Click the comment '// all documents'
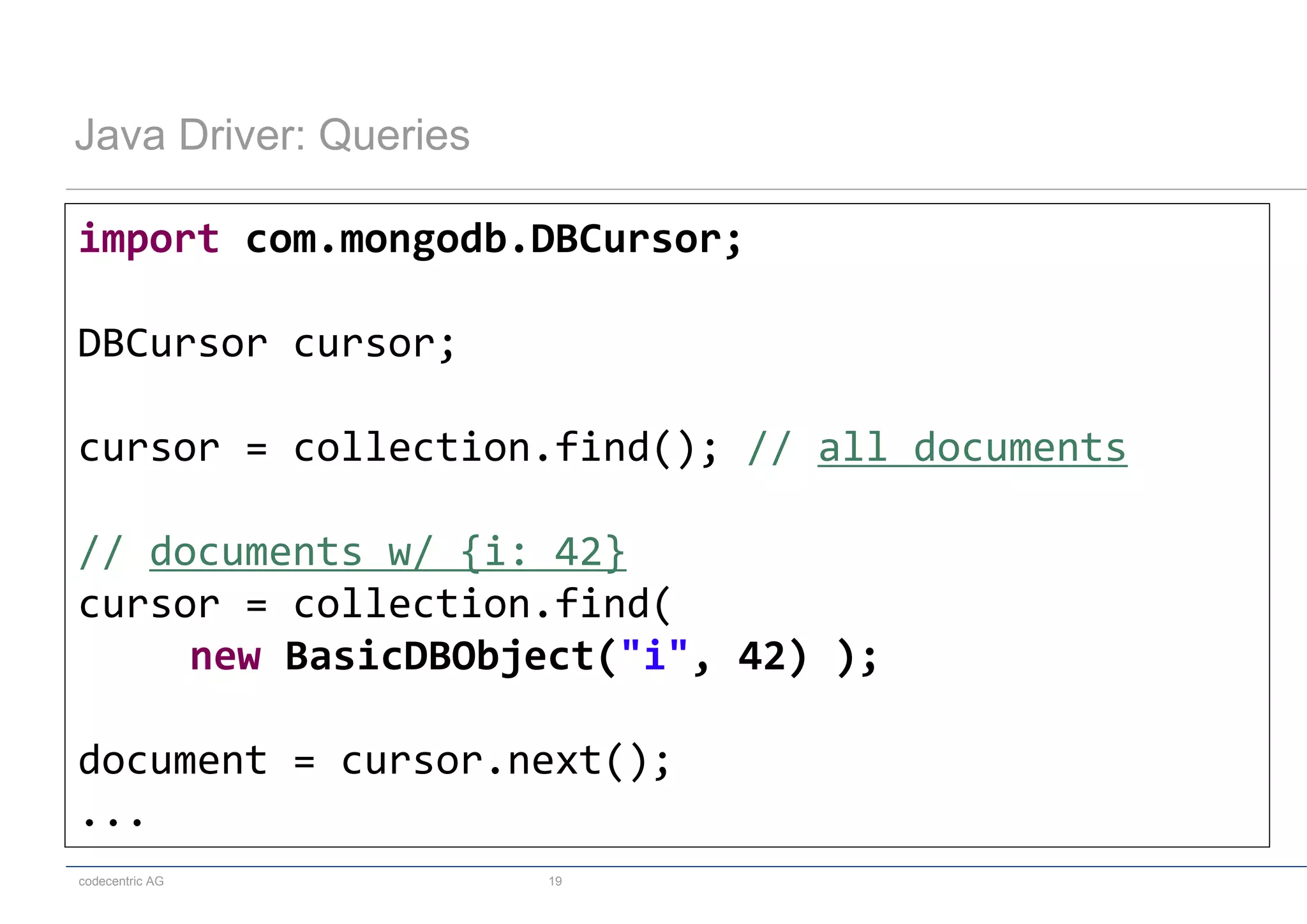 (x=937, y=449)
